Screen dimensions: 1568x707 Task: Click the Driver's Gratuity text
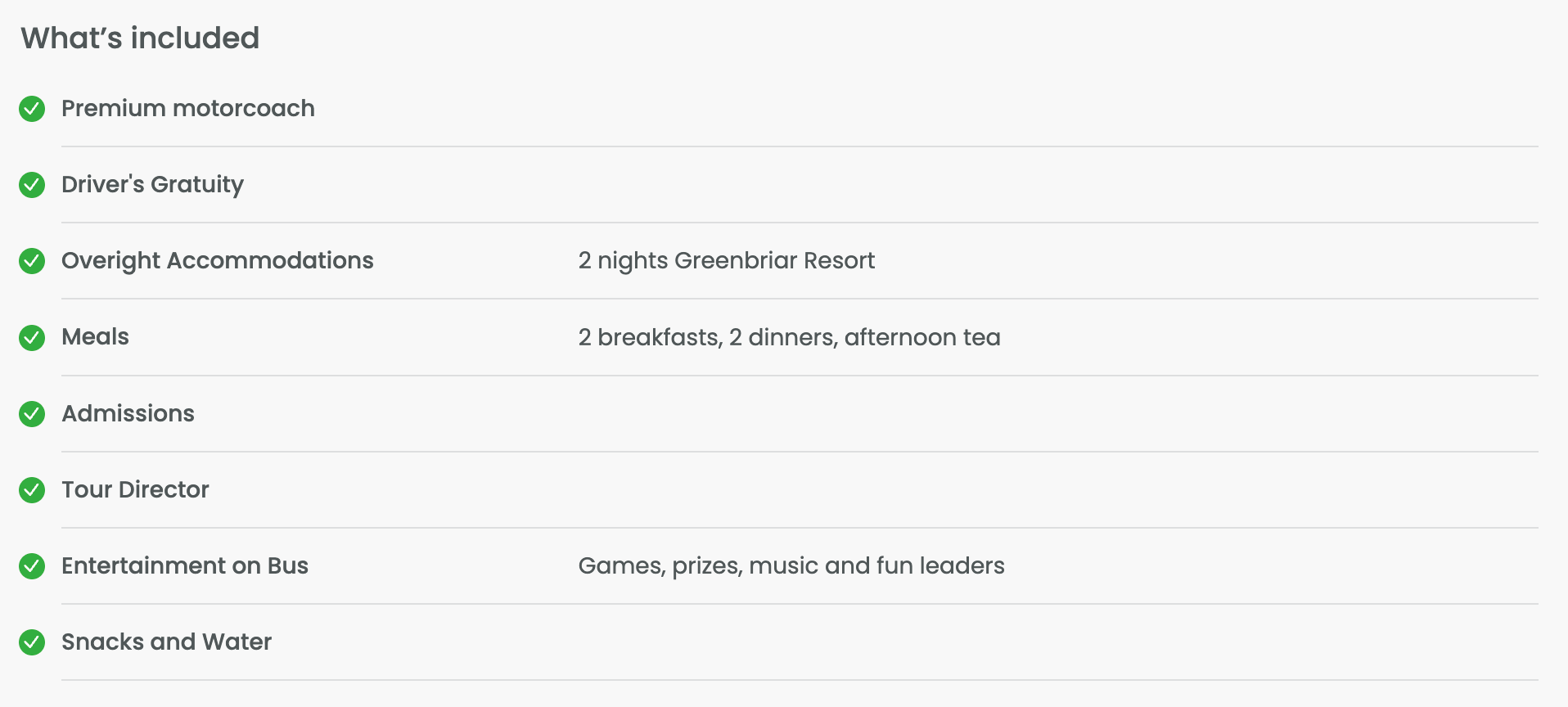point(152,185)
